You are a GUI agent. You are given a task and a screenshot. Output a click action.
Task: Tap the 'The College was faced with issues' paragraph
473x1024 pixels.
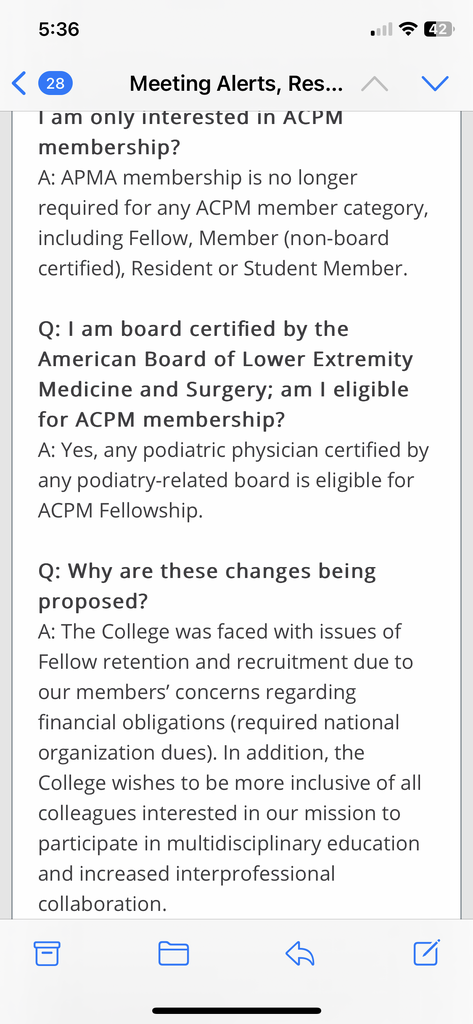coord(230,767)
